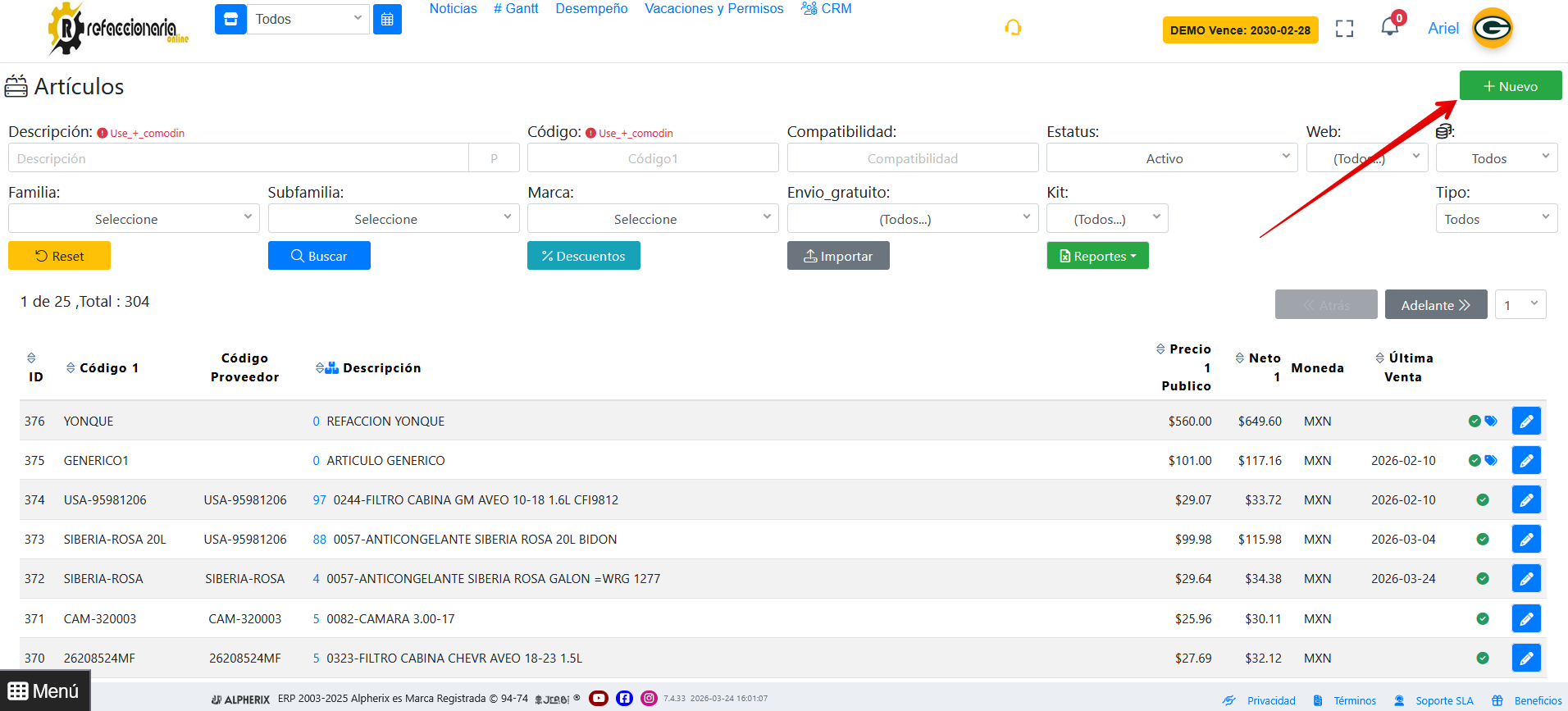Open YouTube icon in the footer
The width and height of the screenshot is (1568, 711).
click(x=599, y=698)
